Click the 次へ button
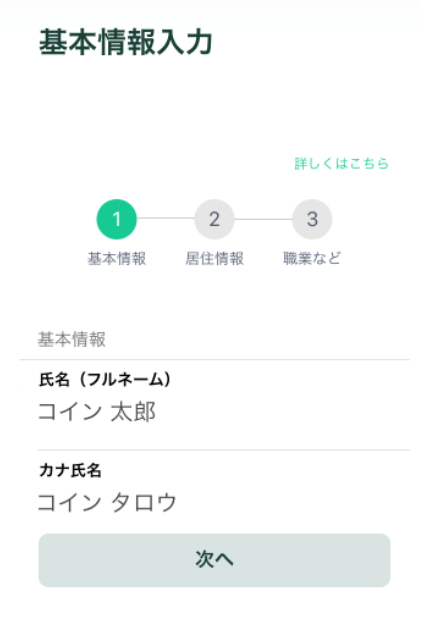The image size is (421, 631). click(x=215, y=560)
